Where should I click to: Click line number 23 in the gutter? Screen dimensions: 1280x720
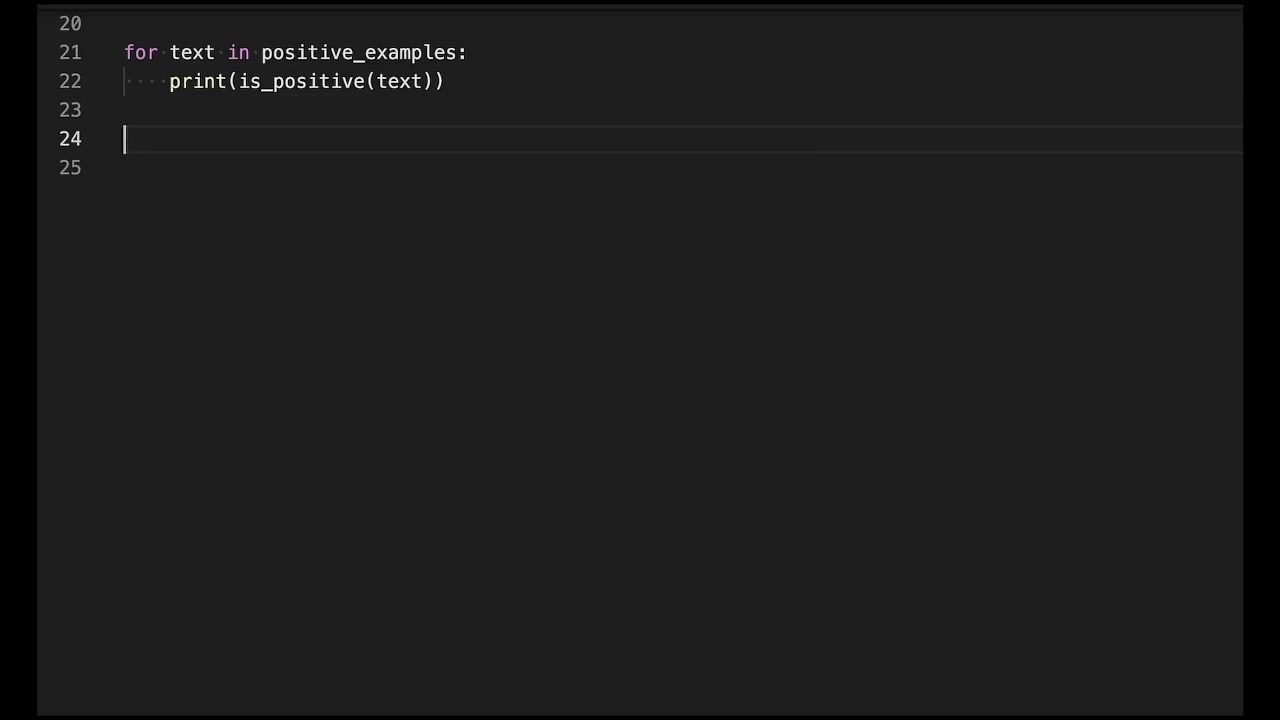point(70,110)
